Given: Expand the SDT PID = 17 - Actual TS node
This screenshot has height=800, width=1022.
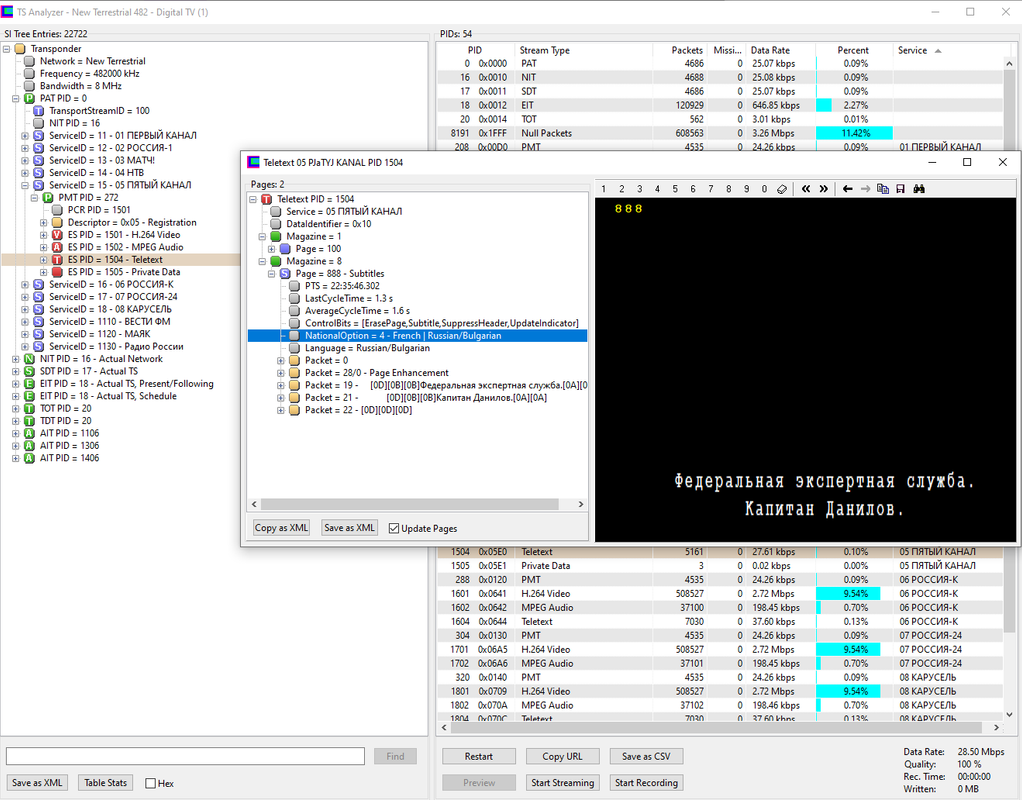Looking at the screenshot, I should pyautogui.click(x=16, y=371).
